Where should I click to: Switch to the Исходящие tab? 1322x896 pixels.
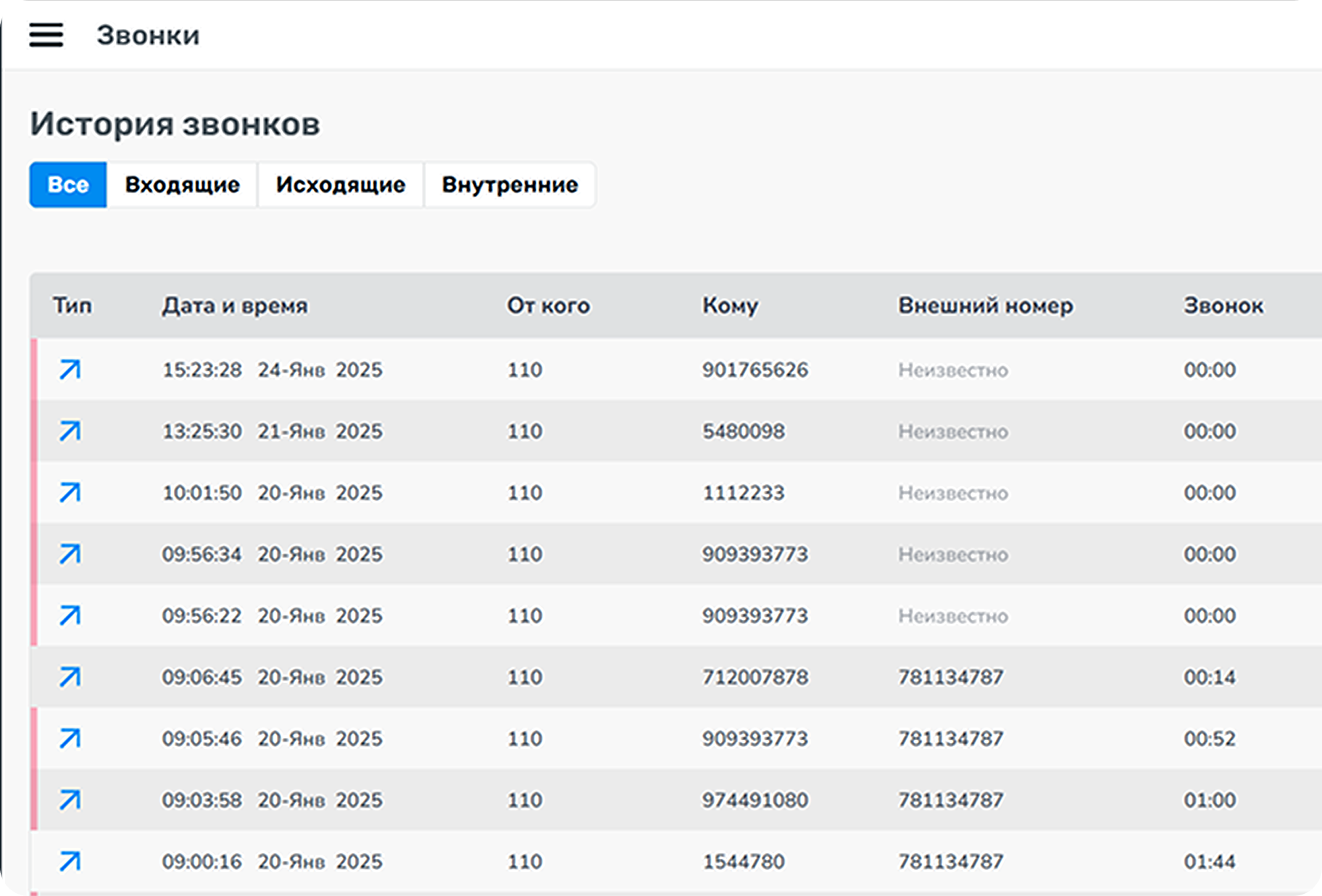(x=341, y=185)
